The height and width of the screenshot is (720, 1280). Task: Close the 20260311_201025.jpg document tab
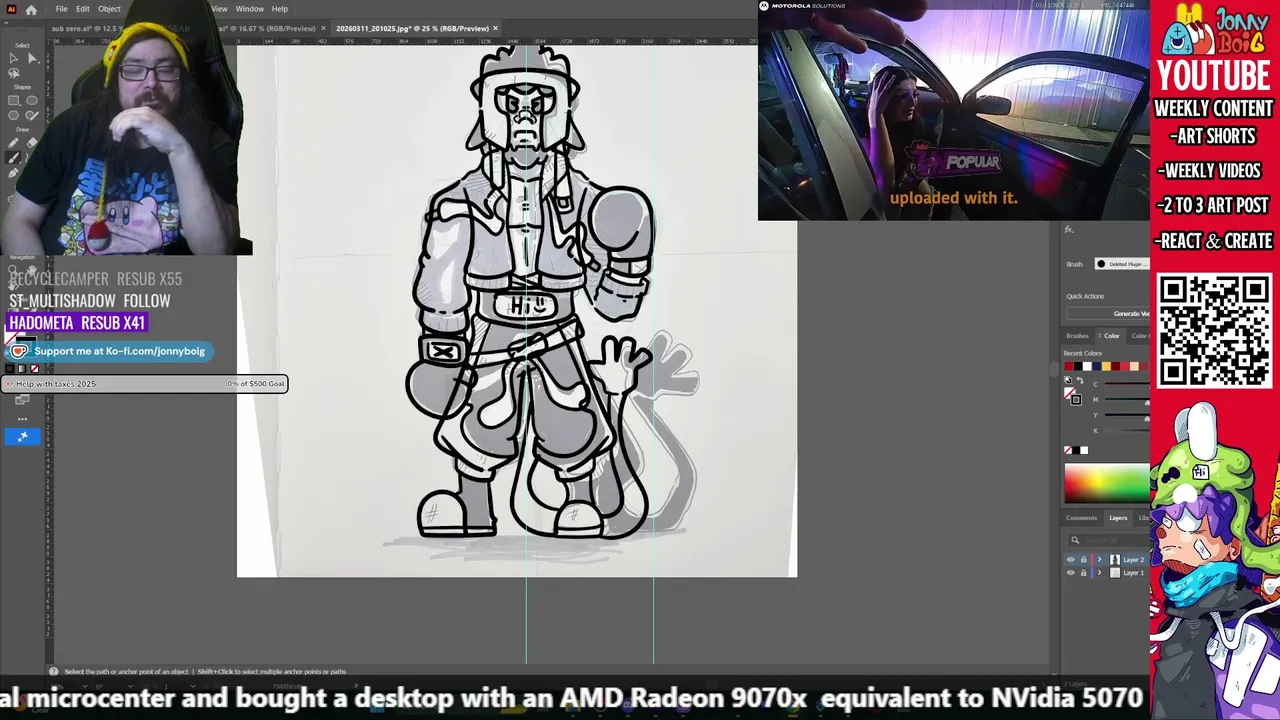point(495,28)
